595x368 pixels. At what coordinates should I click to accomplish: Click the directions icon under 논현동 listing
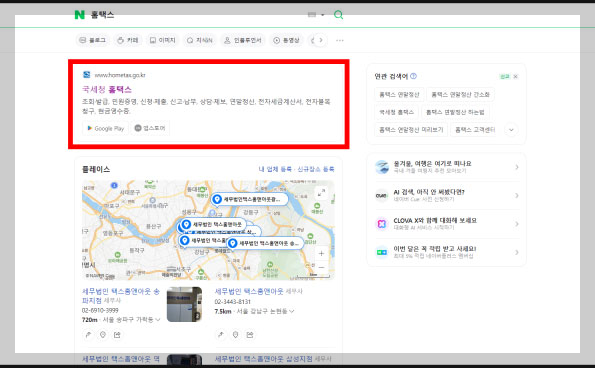[x=221, y=335]
